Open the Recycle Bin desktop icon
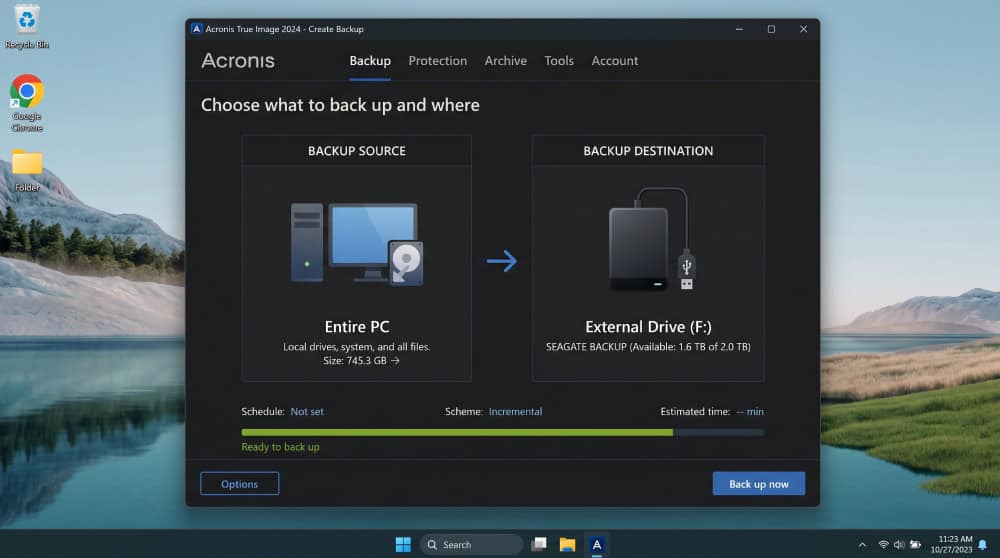Viewport: 1000px width, 558px height. 27,26
